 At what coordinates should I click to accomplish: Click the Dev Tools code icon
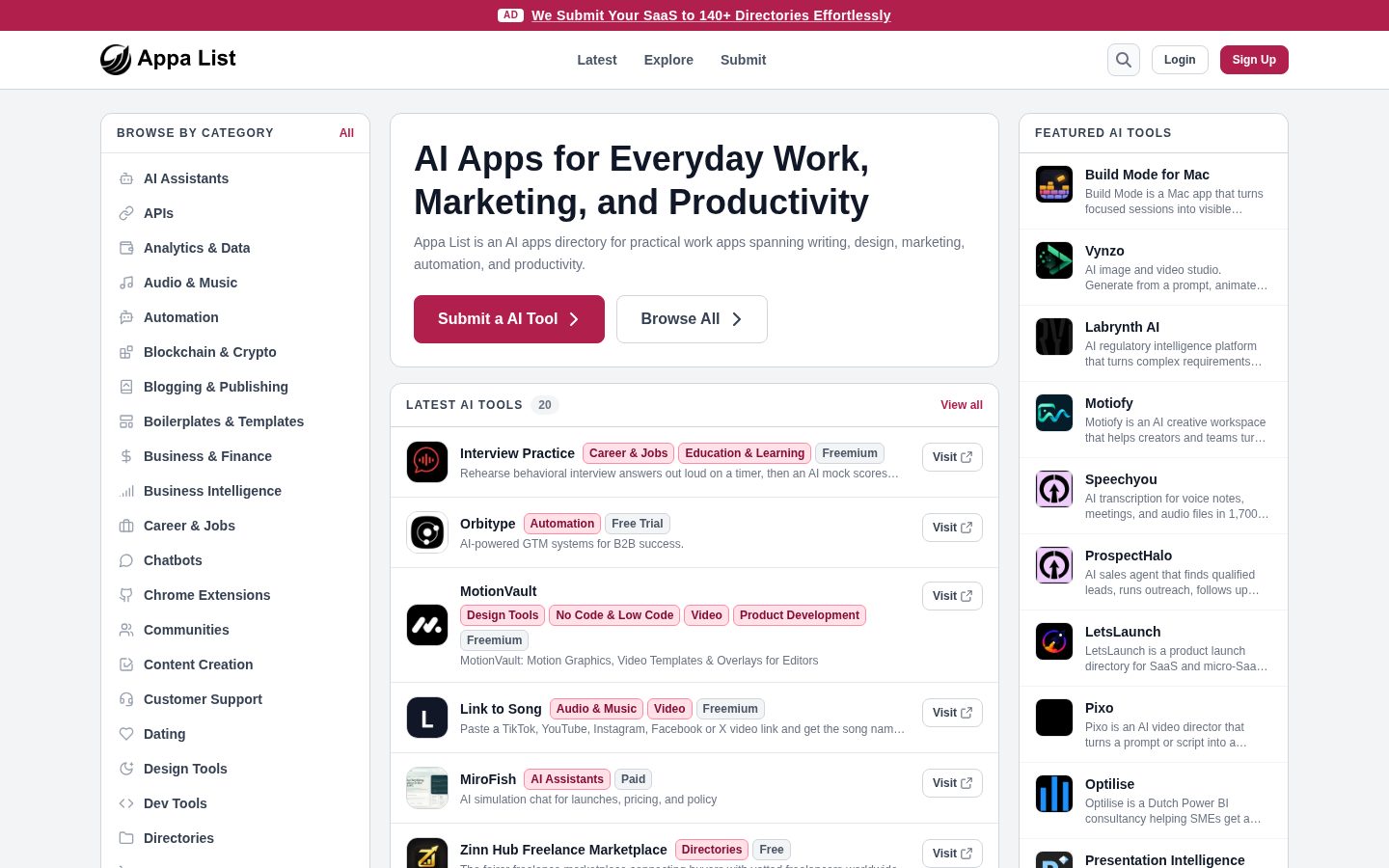point(126,803)
